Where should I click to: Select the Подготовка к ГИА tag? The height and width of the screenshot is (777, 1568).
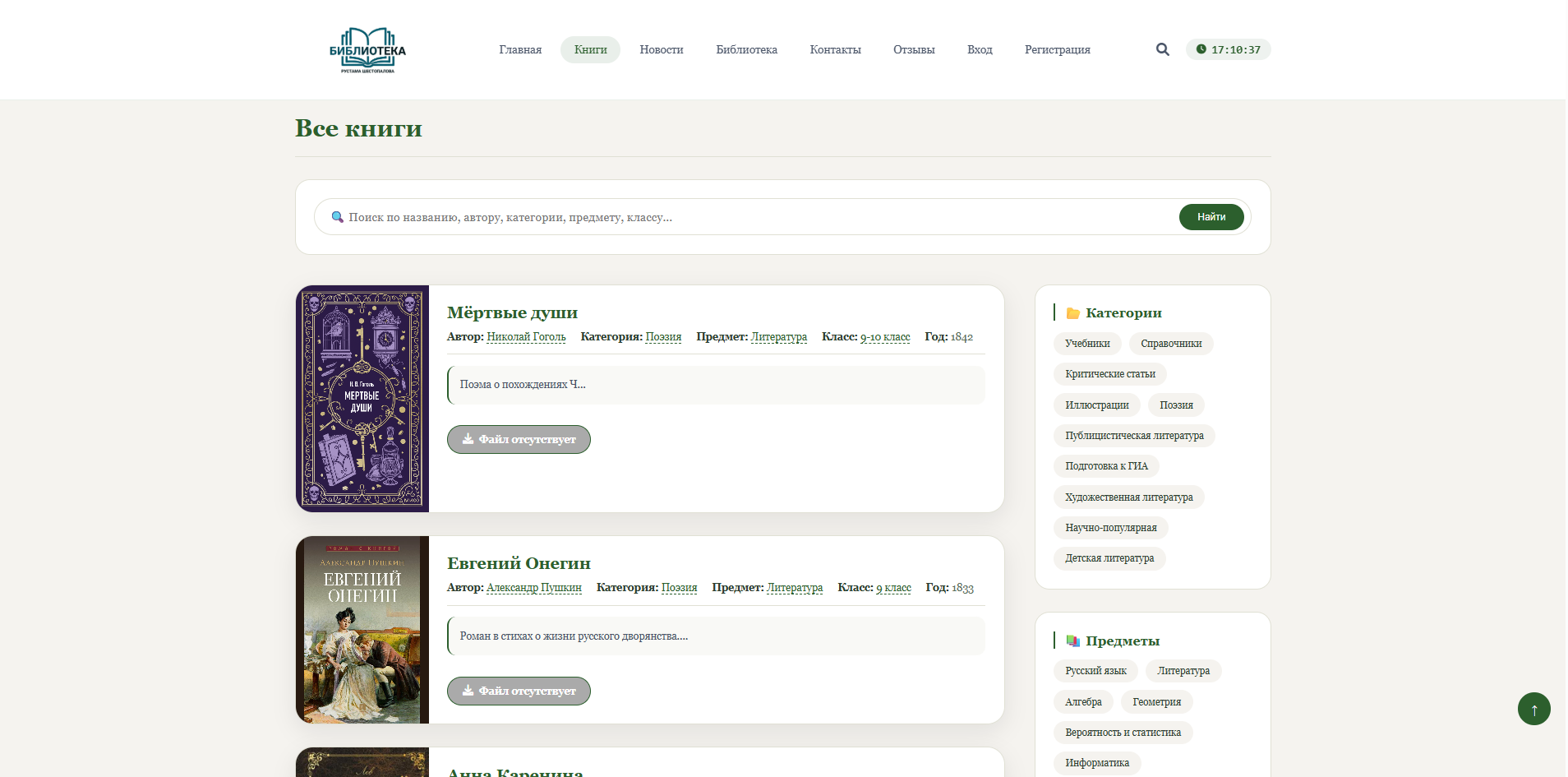pyautogui.click(x=1106, y=466)
